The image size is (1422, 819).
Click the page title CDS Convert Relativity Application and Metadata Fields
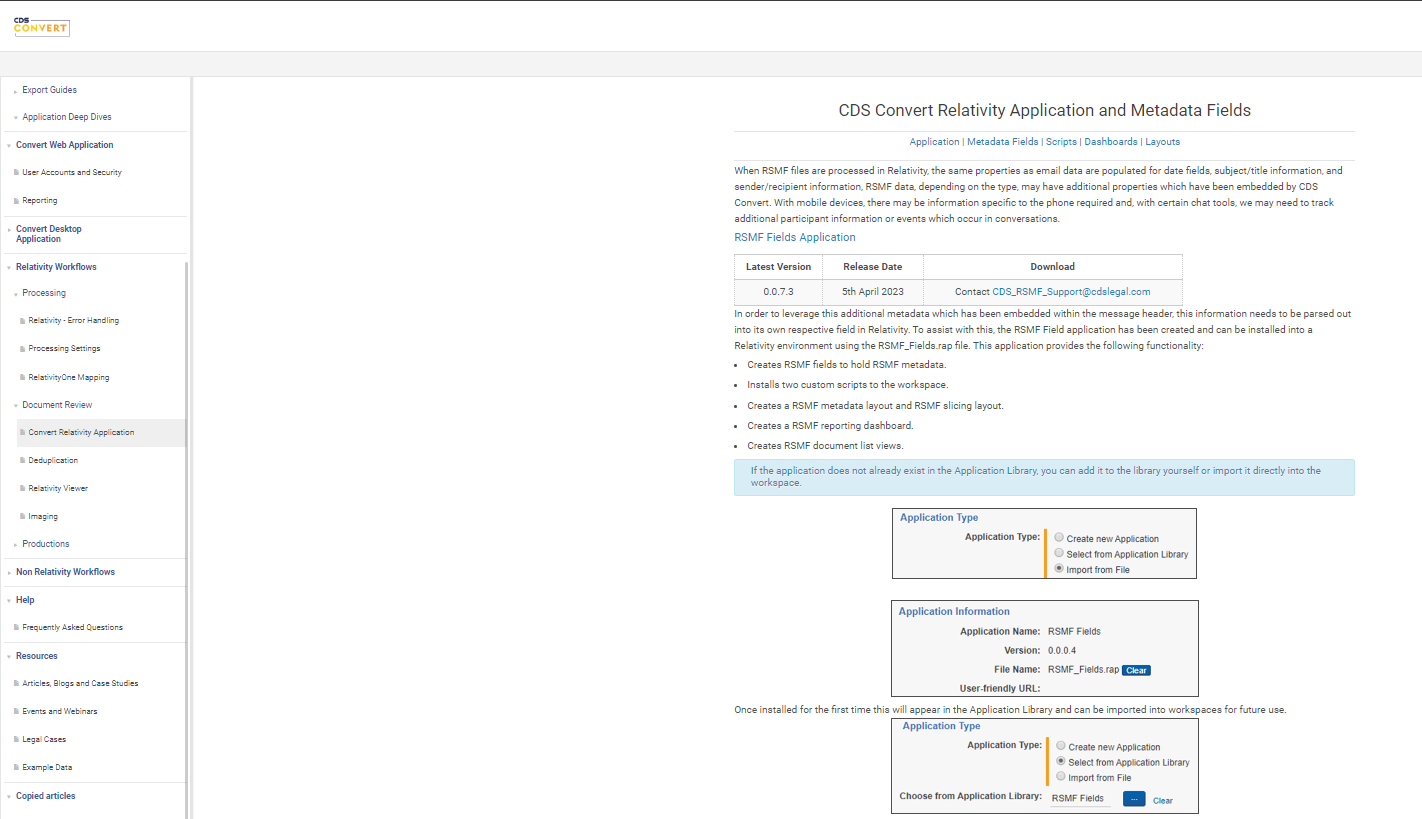(x=1044, y=110)
